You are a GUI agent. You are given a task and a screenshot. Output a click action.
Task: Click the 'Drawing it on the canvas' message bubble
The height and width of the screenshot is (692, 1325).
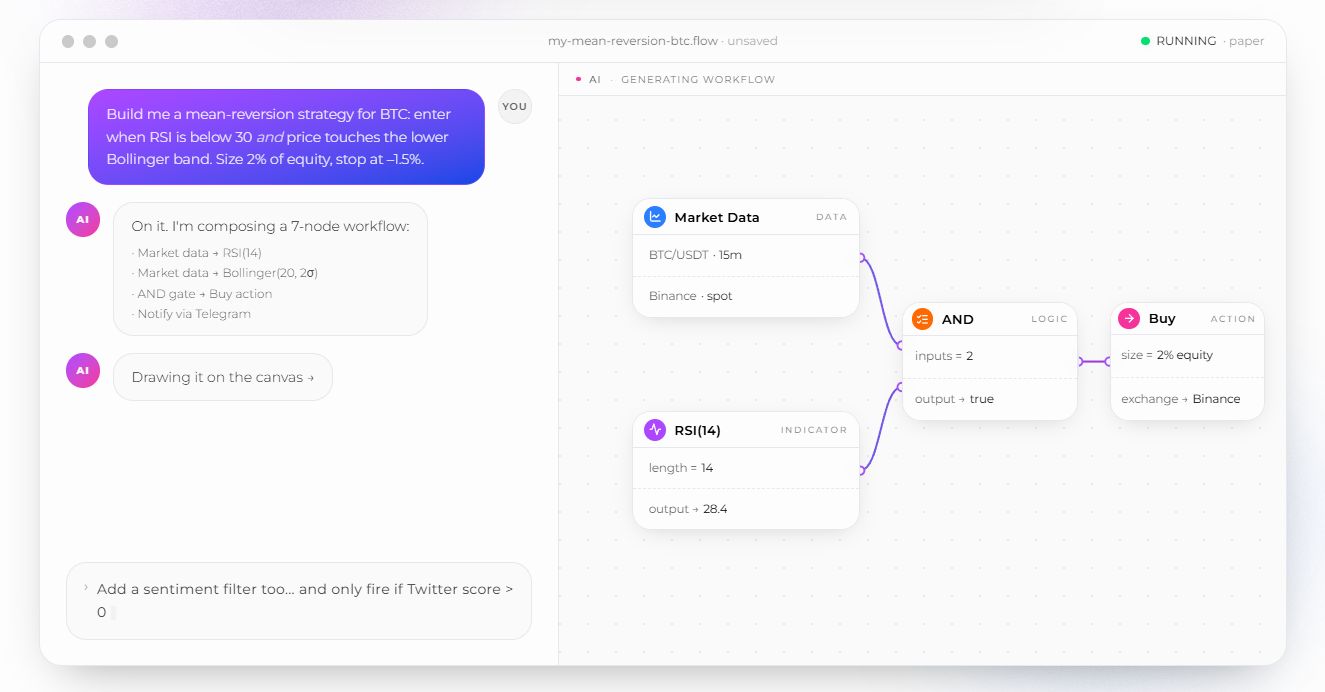coord(222,377)
